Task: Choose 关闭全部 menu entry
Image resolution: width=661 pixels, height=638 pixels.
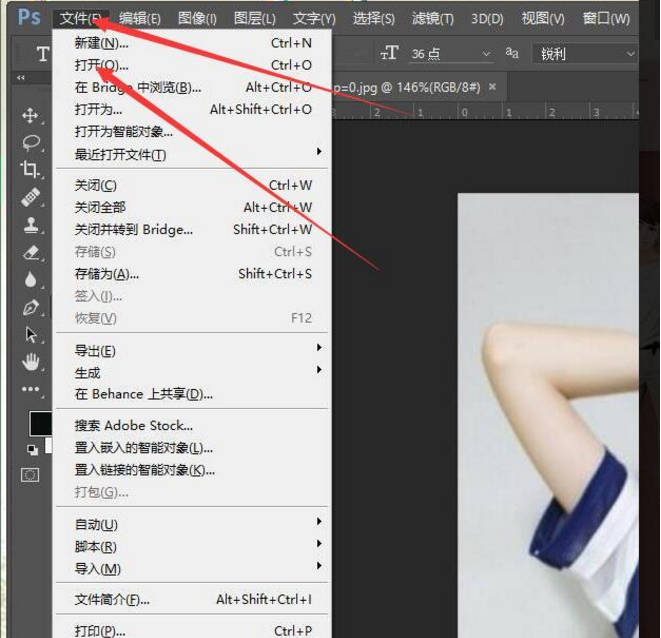Action: coord(192,207)
